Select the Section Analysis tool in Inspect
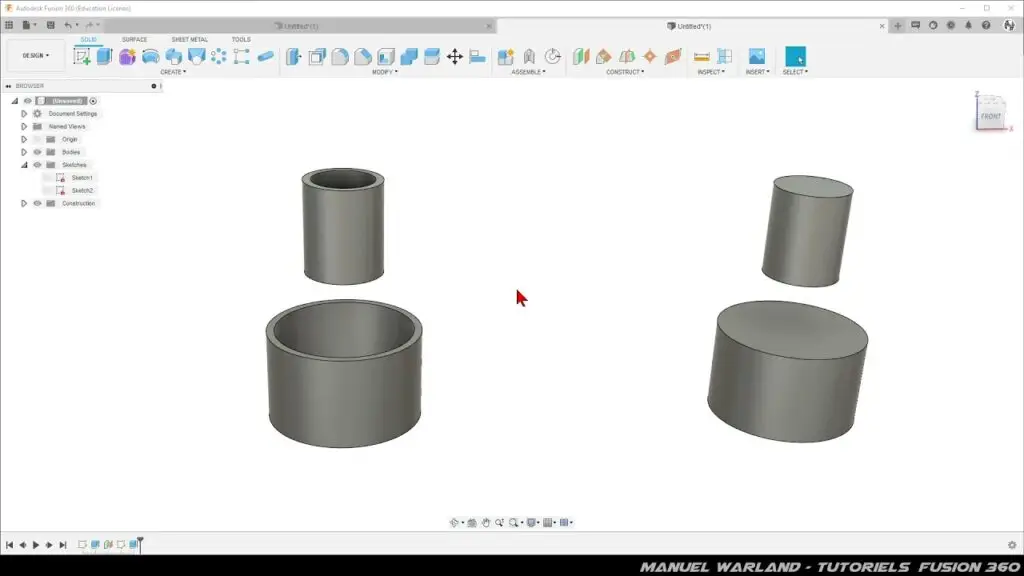This screenshot has width=1024, height=576. point(724,56)
